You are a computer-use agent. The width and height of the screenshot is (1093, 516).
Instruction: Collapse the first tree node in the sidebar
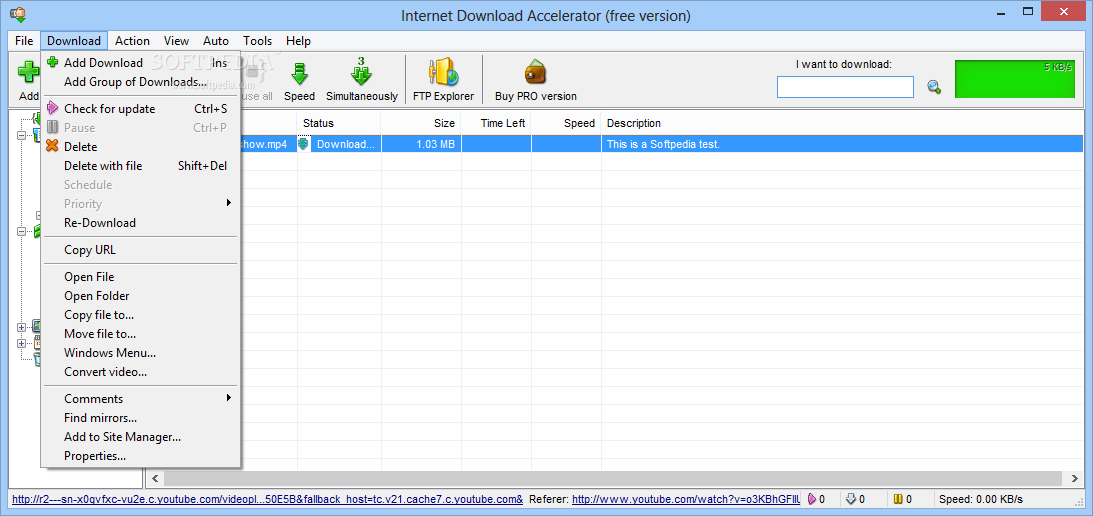pyautogui.click(x=21, y=135)
